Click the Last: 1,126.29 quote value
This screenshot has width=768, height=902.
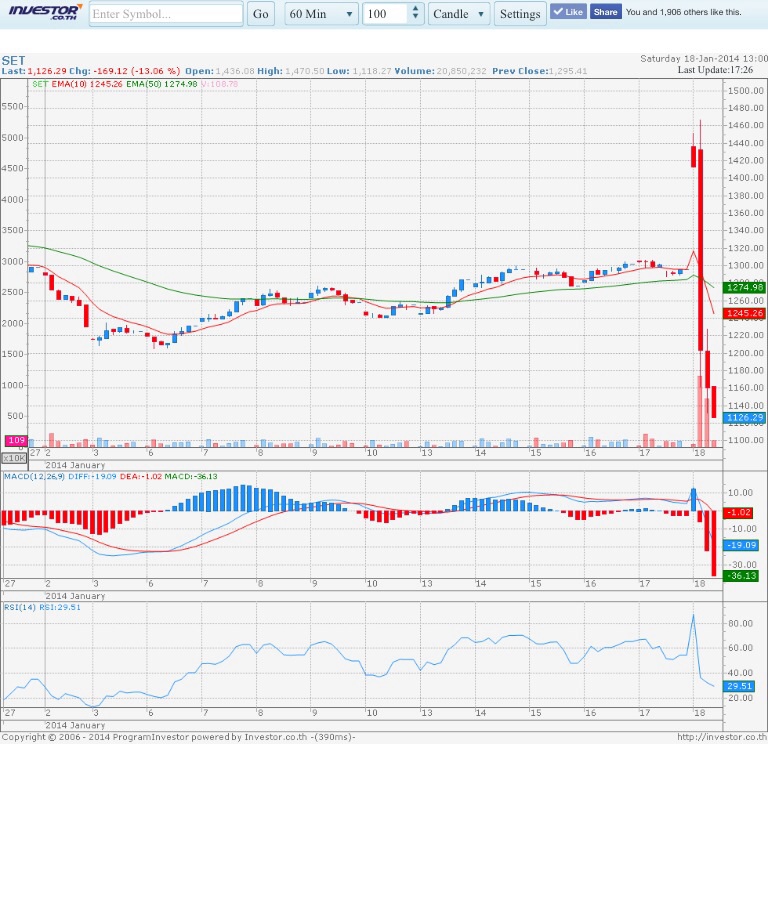click(x=34, y=71)
